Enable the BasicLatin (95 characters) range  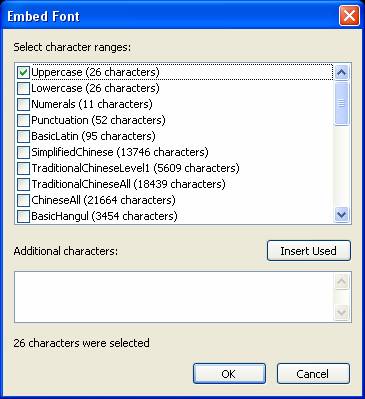point(23,136)
